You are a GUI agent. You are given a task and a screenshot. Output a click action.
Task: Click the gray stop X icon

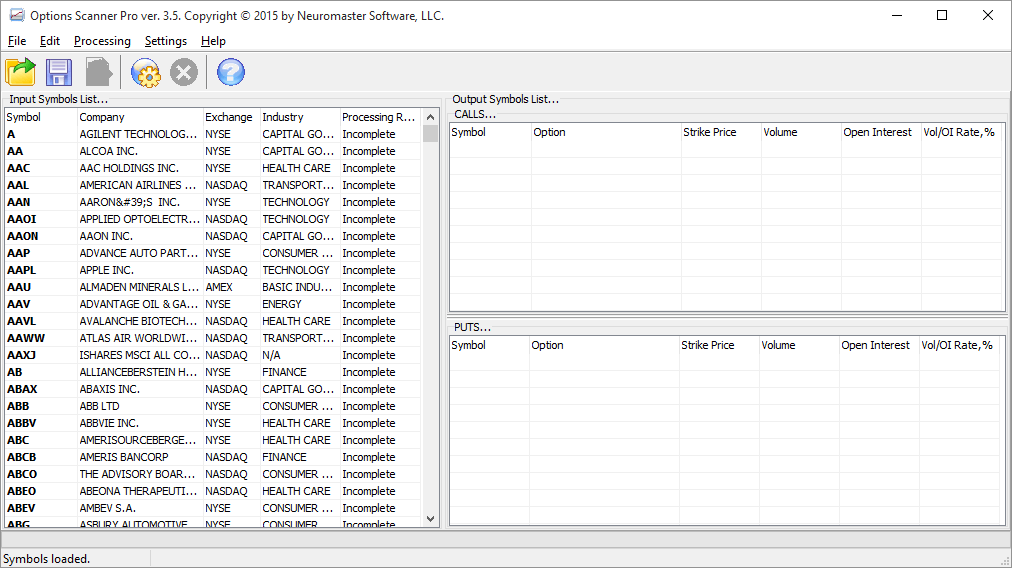pyautogui.click(x=184, y=72)
